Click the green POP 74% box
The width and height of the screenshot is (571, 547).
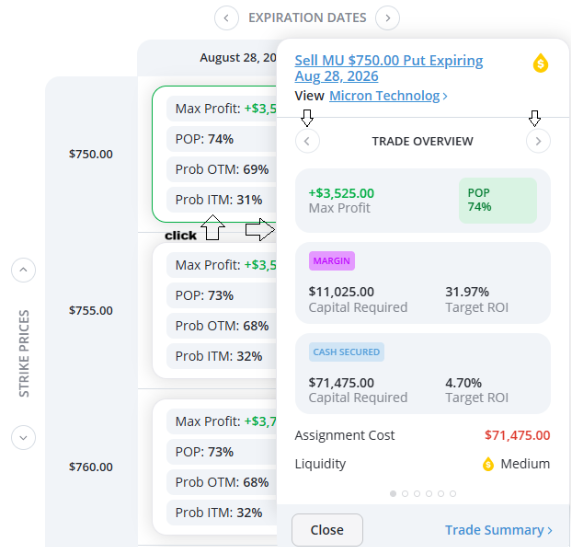(x=498, y=201)
